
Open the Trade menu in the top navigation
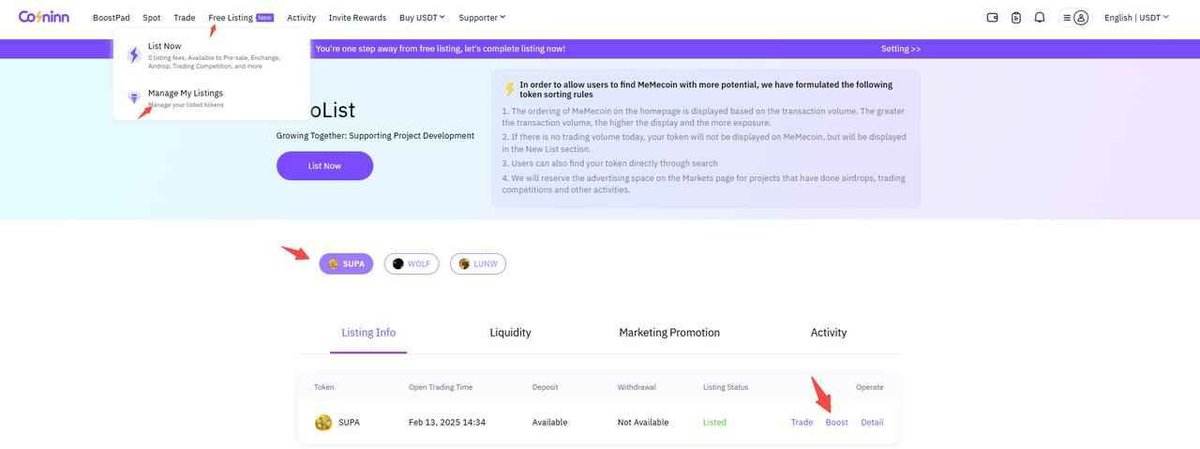point(184,17)
